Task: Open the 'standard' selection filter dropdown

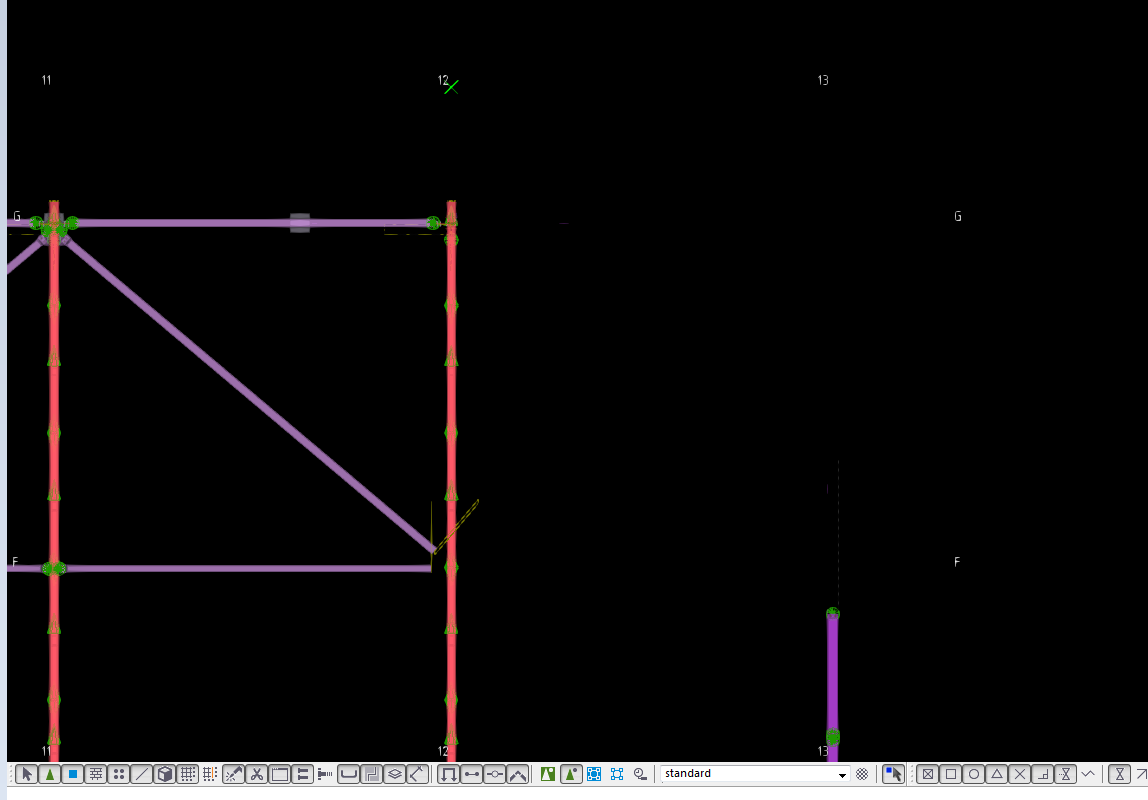Action: coord(843,774)
